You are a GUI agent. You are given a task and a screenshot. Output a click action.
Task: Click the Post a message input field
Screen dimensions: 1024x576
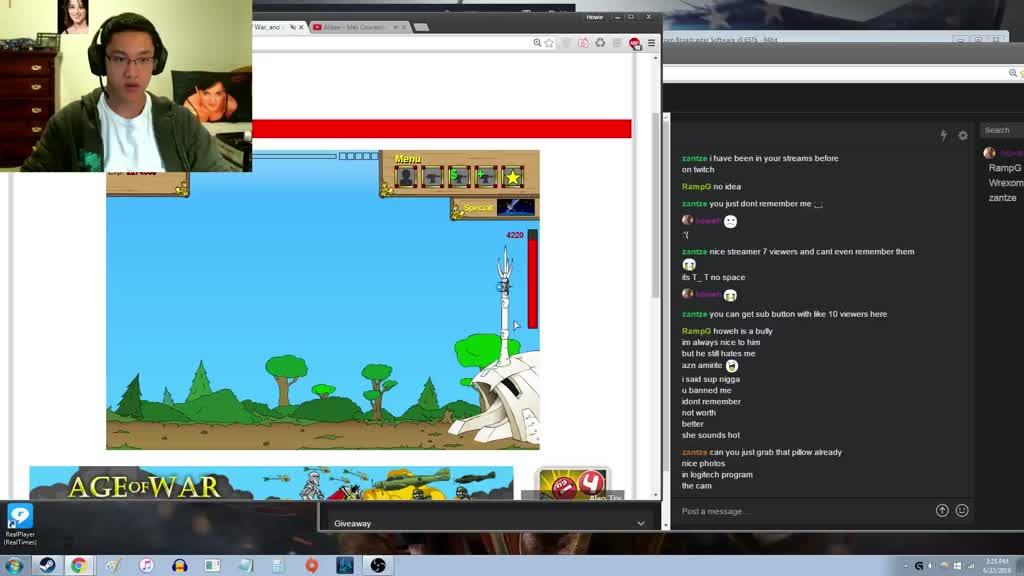tap(803, 511)
